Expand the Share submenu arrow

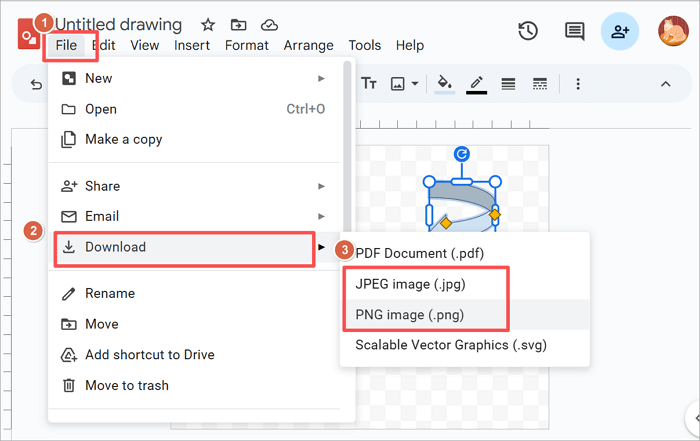click(321, 186)
